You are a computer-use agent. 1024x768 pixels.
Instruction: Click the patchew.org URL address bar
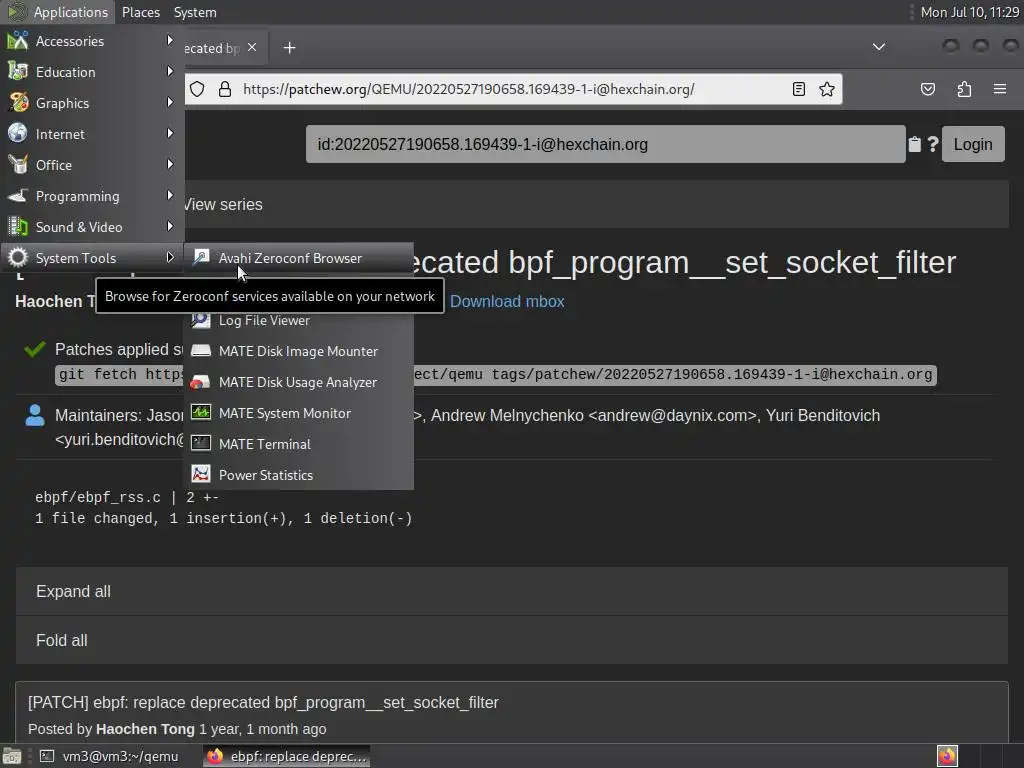pos(468,89)
